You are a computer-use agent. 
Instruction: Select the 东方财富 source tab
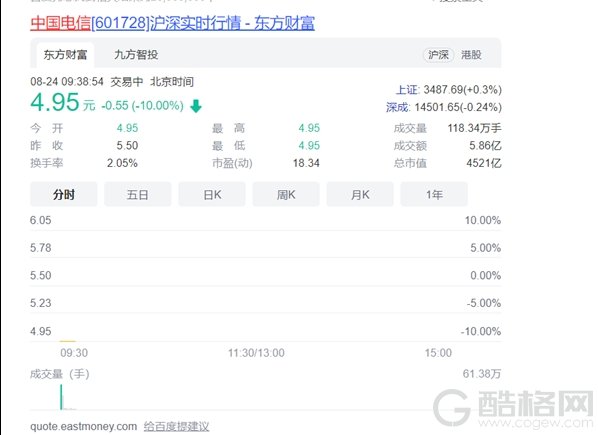coord(65,55)
